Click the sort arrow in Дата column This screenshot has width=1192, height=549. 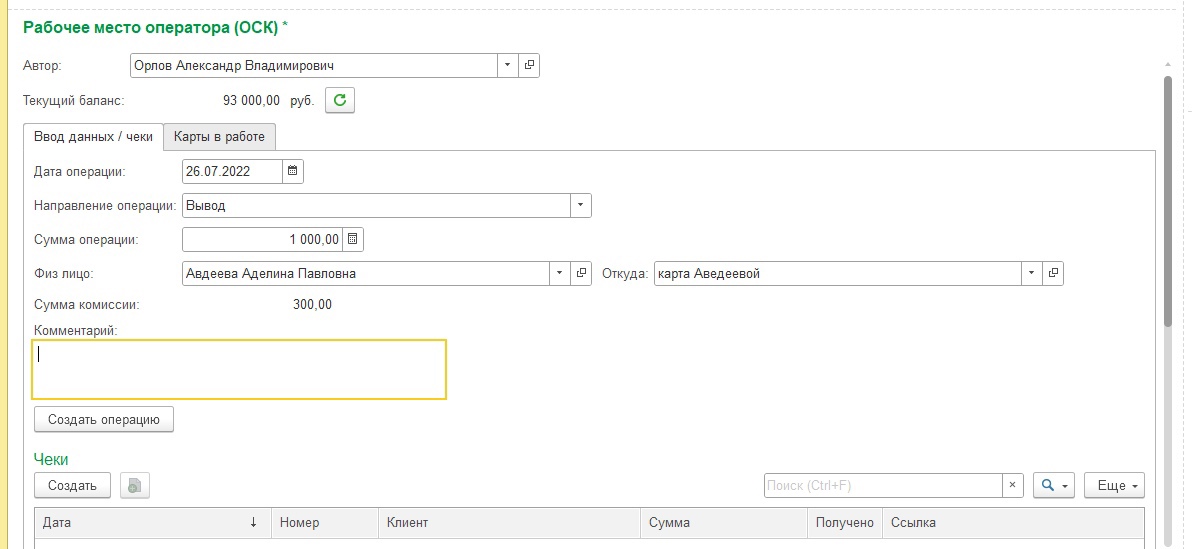pos(253,522)
